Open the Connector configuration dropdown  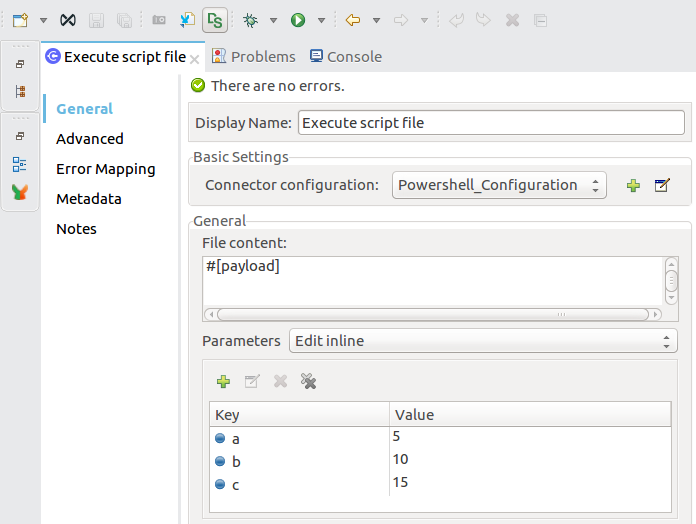[x=498, y=185]
